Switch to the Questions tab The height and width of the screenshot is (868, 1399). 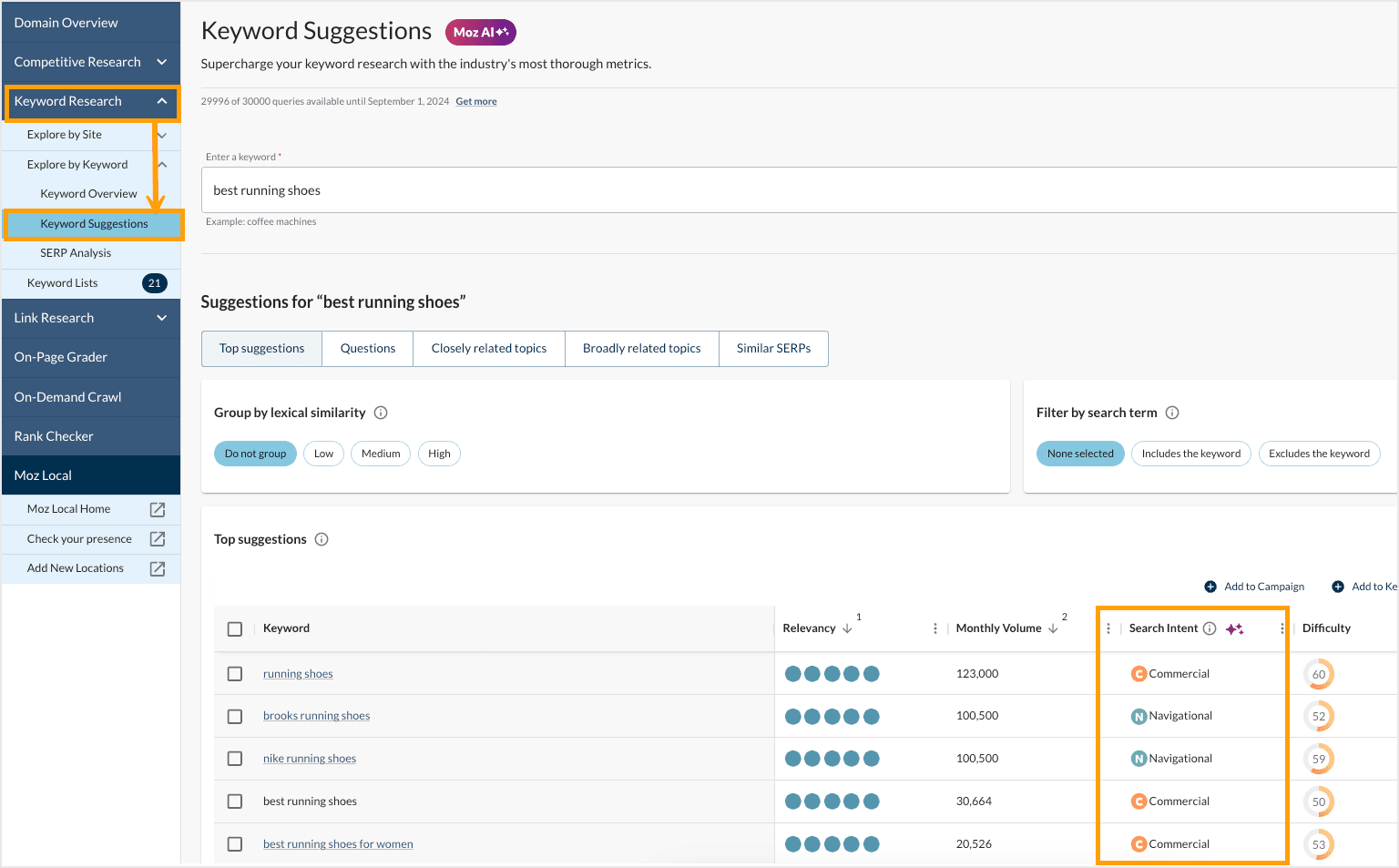click(368, 349)
